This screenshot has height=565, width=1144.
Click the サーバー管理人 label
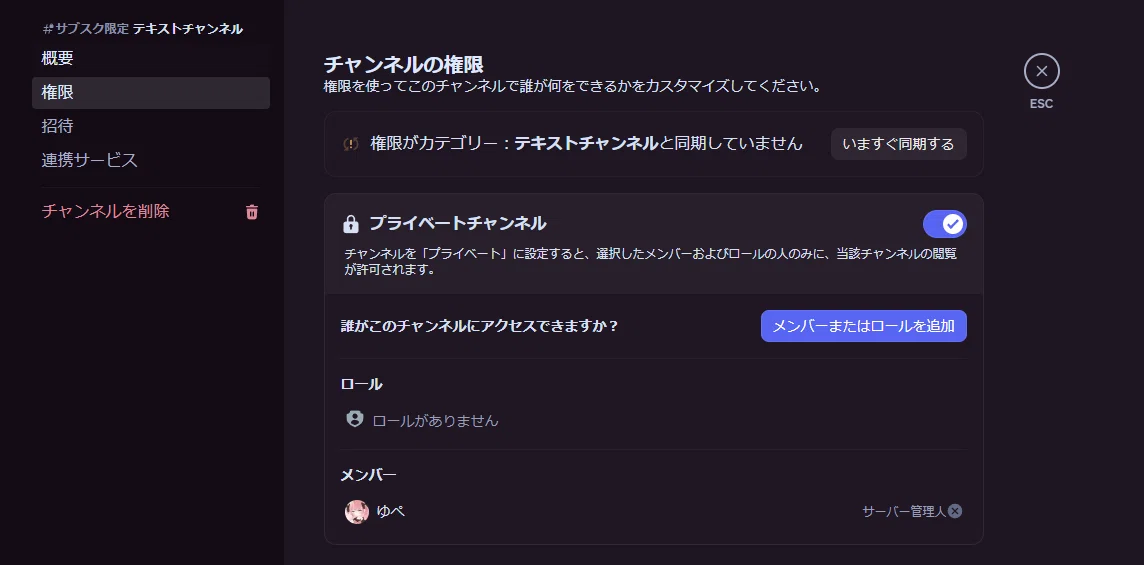903,511
